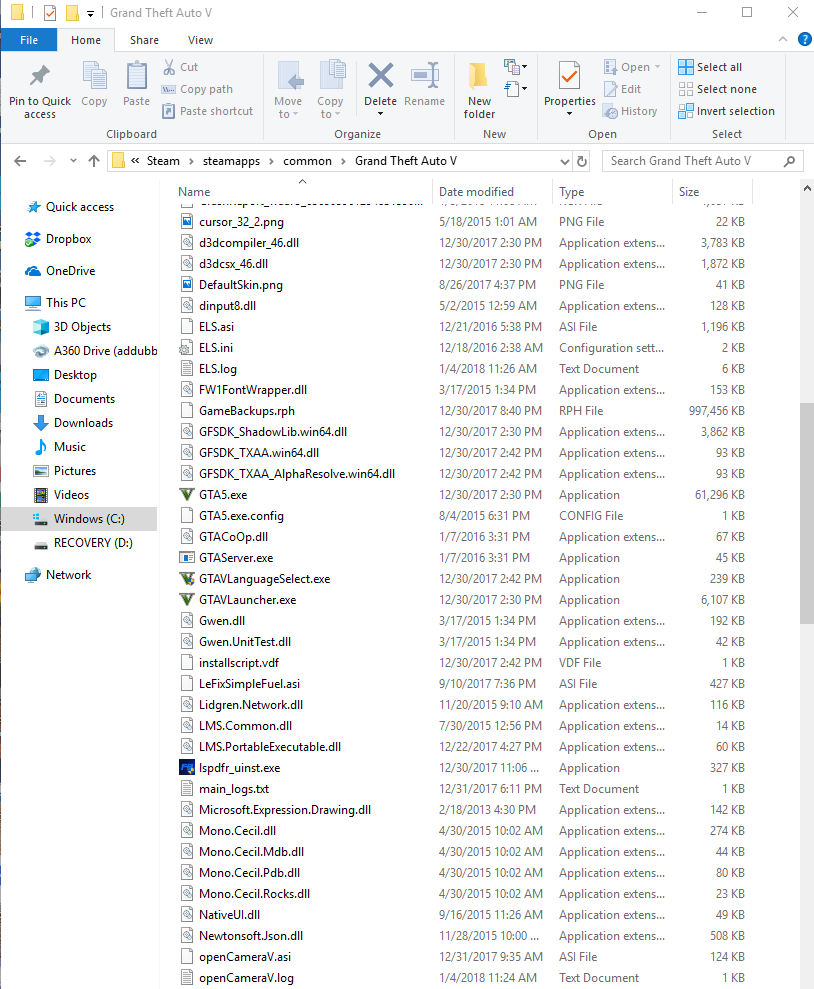Select Downloads in the navigation pane
This screenshot has width=814, height=989.
pyautogui.click(x=73, y=423)
